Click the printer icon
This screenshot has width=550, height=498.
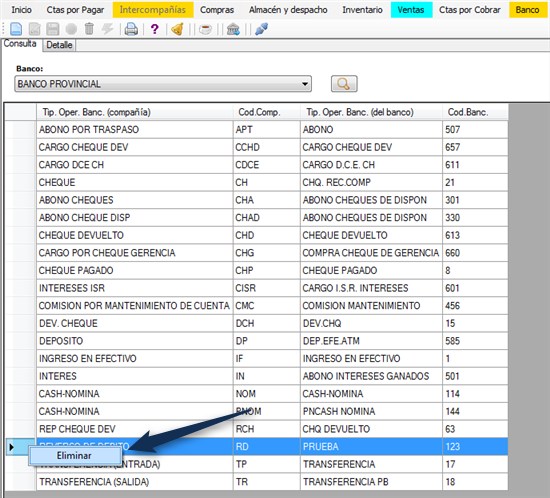pos(131,29)
